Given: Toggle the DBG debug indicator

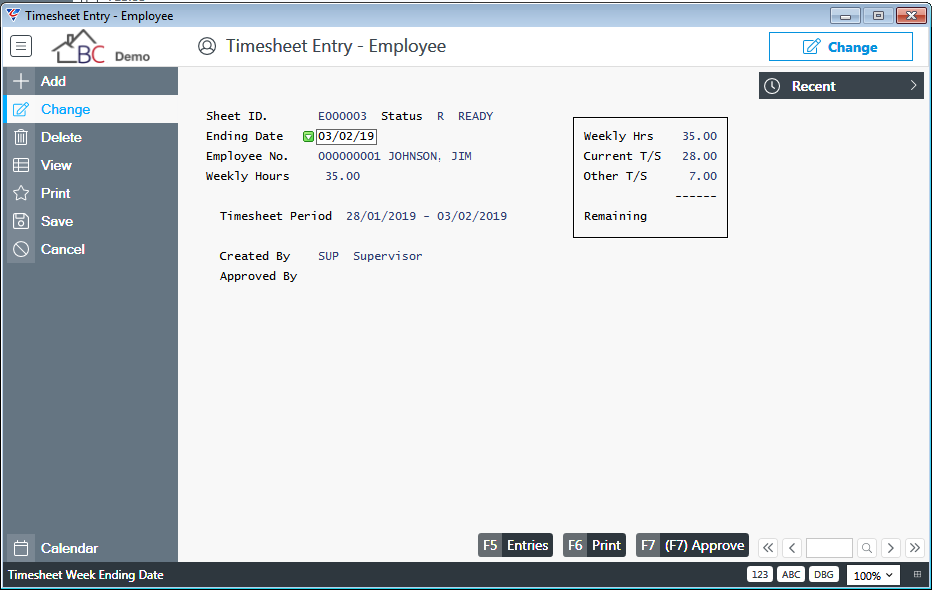Looking at the screenshot, I should 823,574.
